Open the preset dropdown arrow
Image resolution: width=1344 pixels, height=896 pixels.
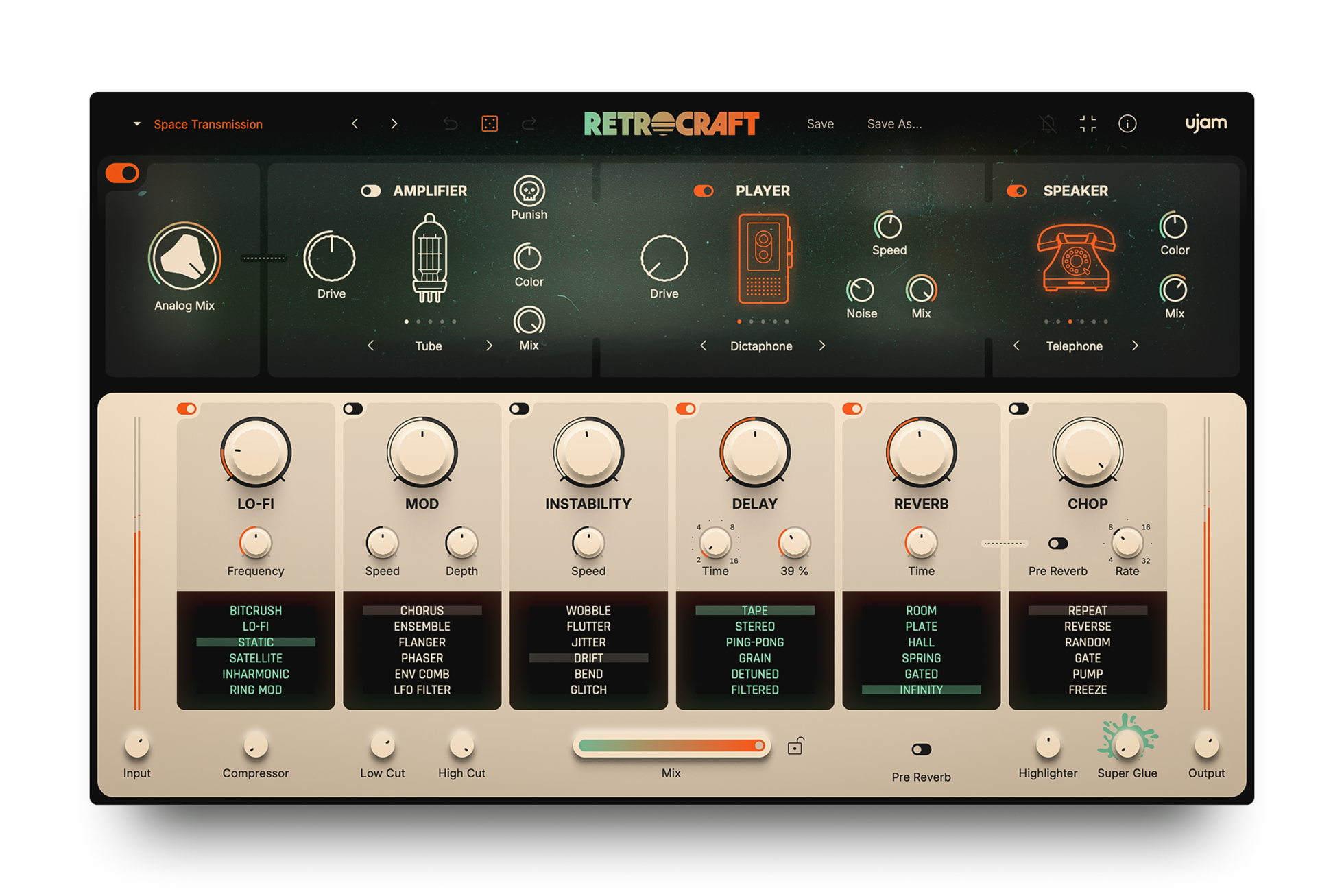click(136, 124)
